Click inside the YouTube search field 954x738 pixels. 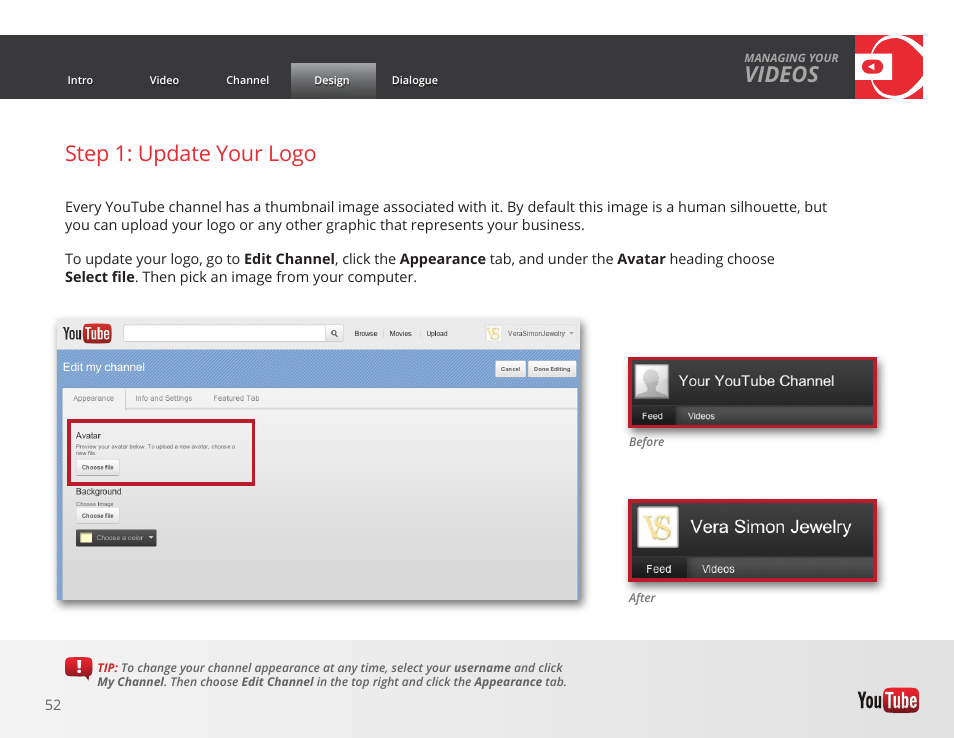(x=224, y=334)
